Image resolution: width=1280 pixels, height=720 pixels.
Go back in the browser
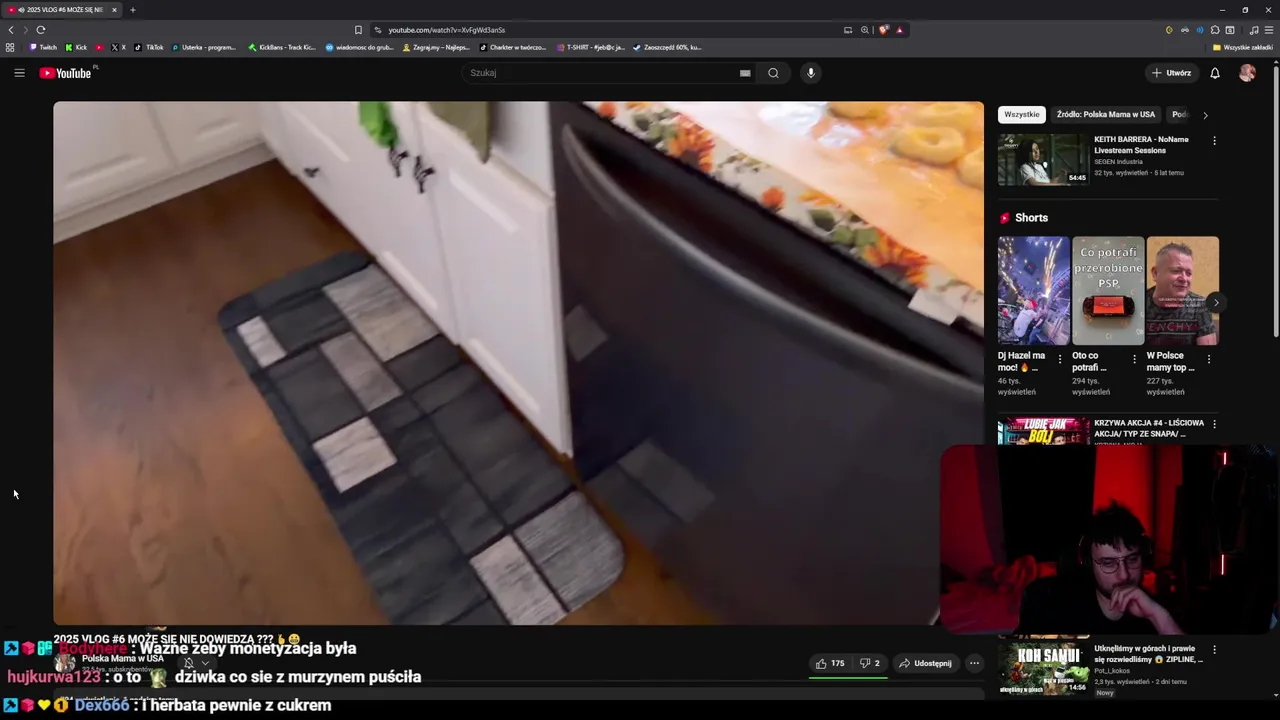tap(11, 30)
